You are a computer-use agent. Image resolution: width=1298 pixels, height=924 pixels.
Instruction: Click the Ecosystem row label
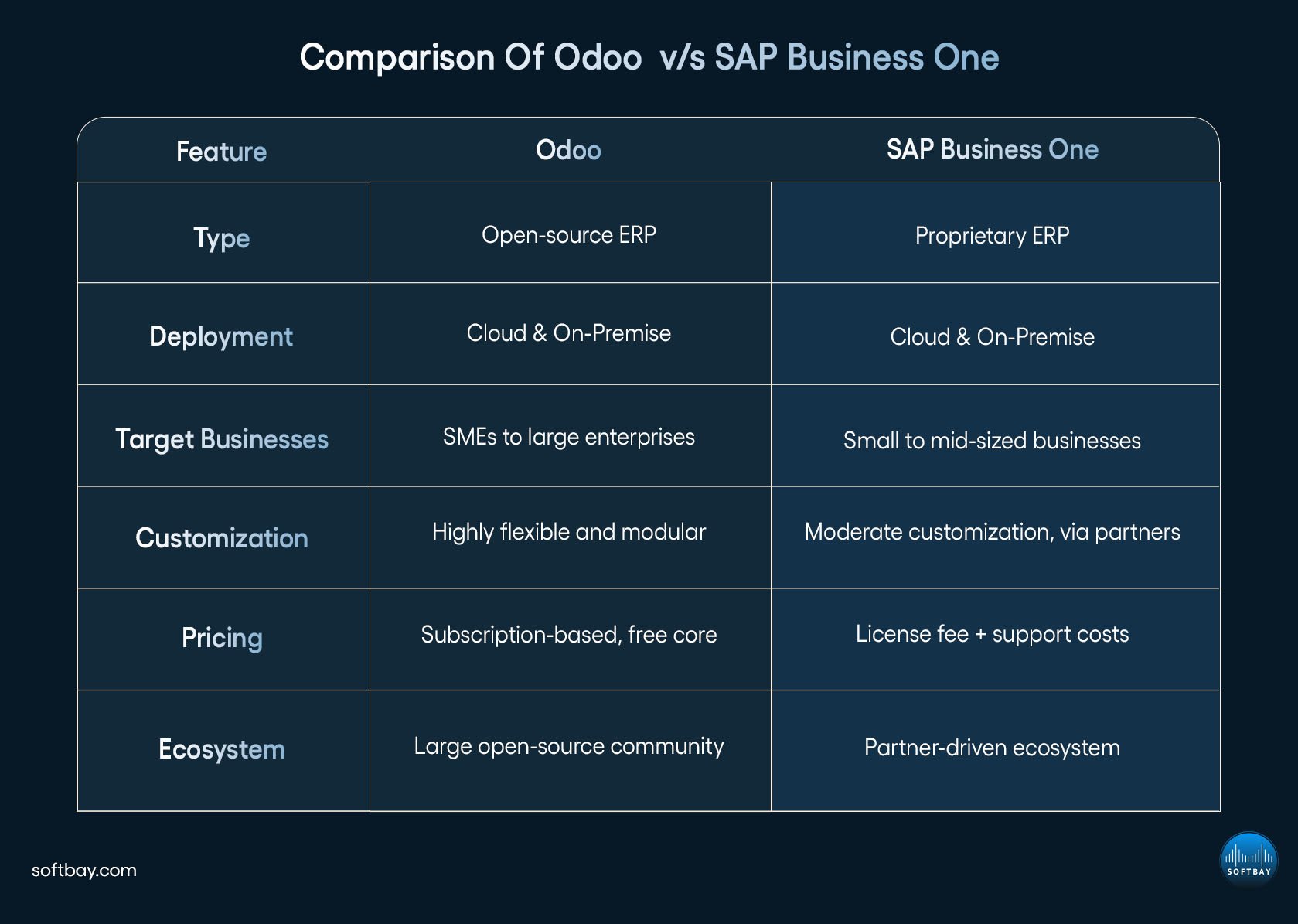tap(222, 749)
